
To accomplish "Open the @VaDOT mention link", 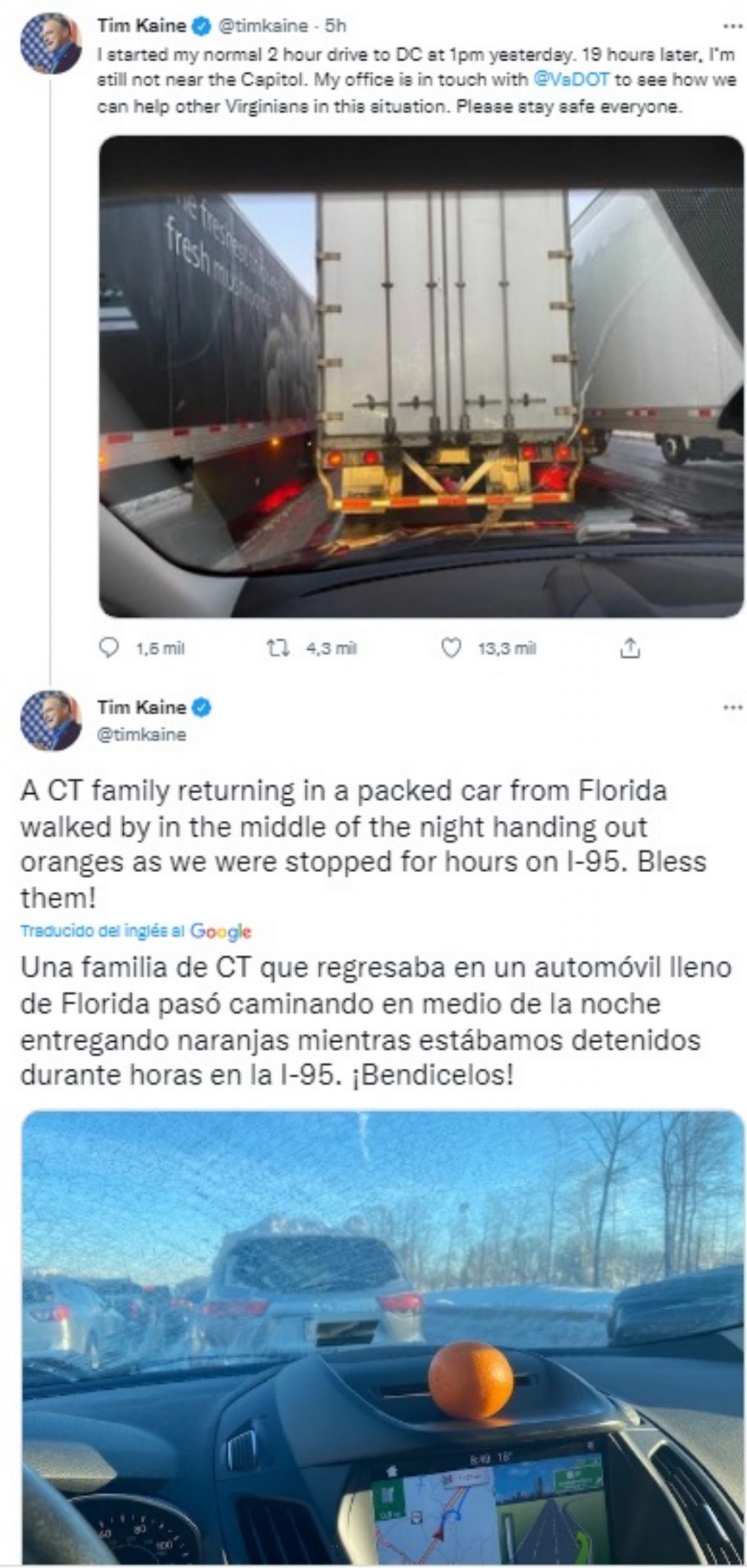I will point(570,80).
